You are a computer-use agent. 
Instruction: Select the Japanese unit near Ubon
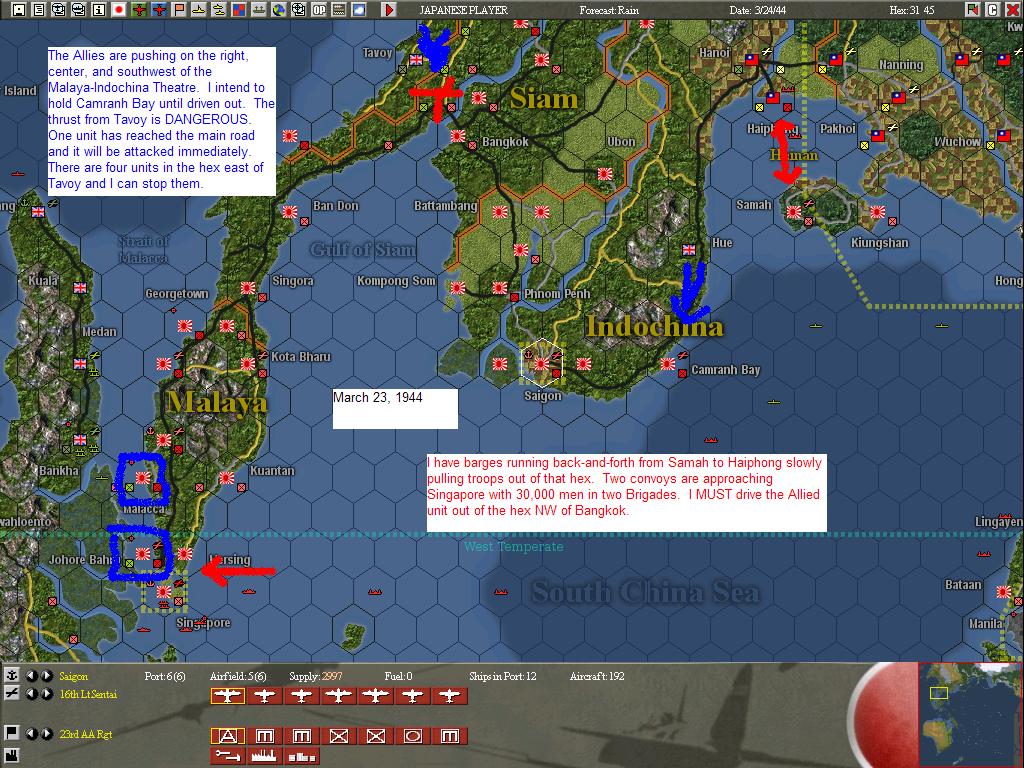coord(604,174)
